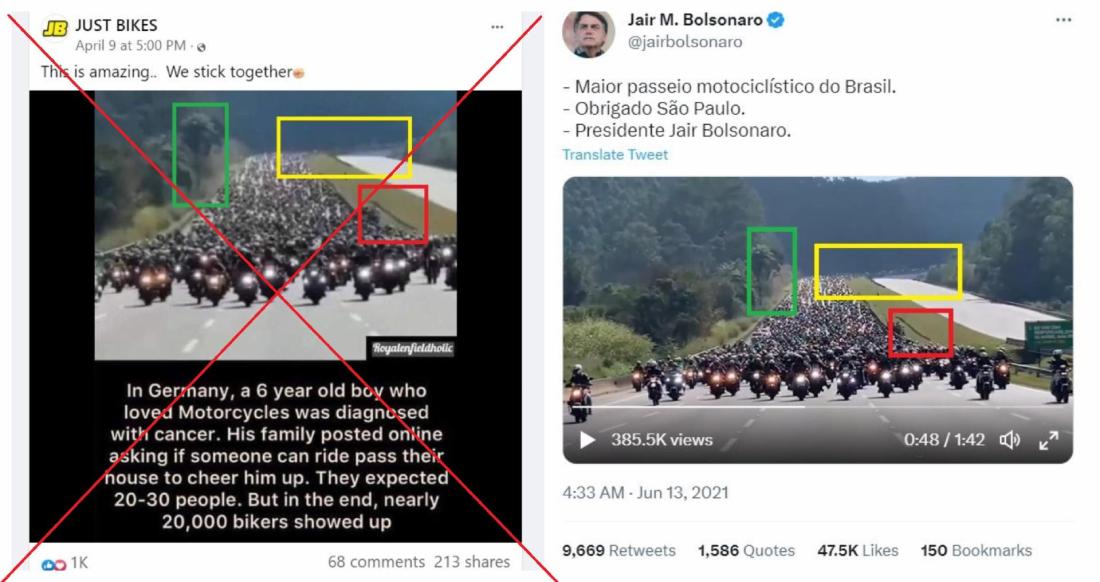Click Jair Bolsonaro's profile avatar
Image resolution: width=1100 pixels, height=582 pixels.
[x=589, y=32]
